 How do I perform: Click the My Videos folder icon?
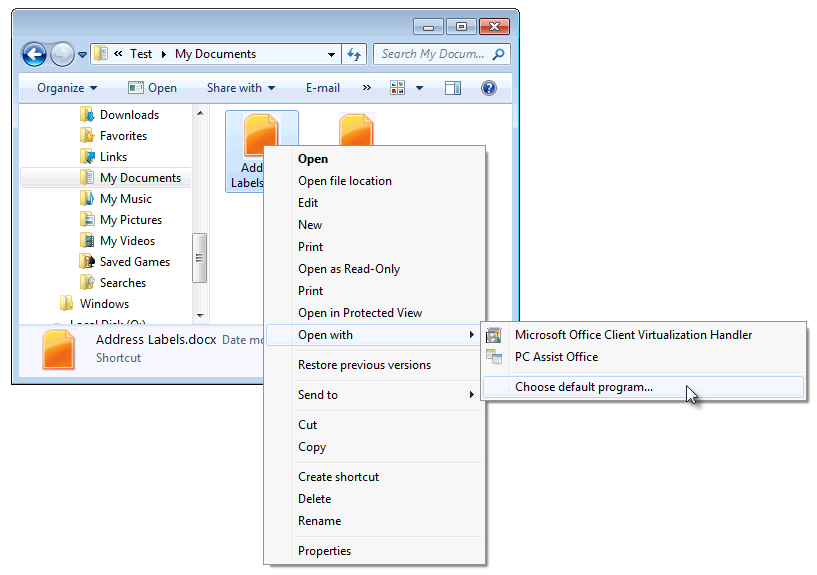[x=87, y=241]
